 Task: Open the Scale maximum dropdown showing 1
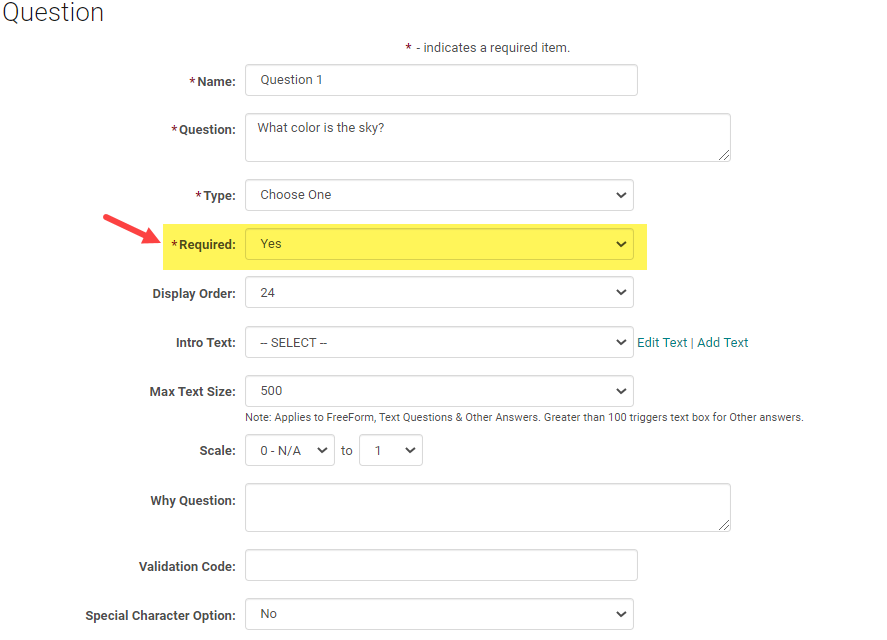click(x=391, y=450)
